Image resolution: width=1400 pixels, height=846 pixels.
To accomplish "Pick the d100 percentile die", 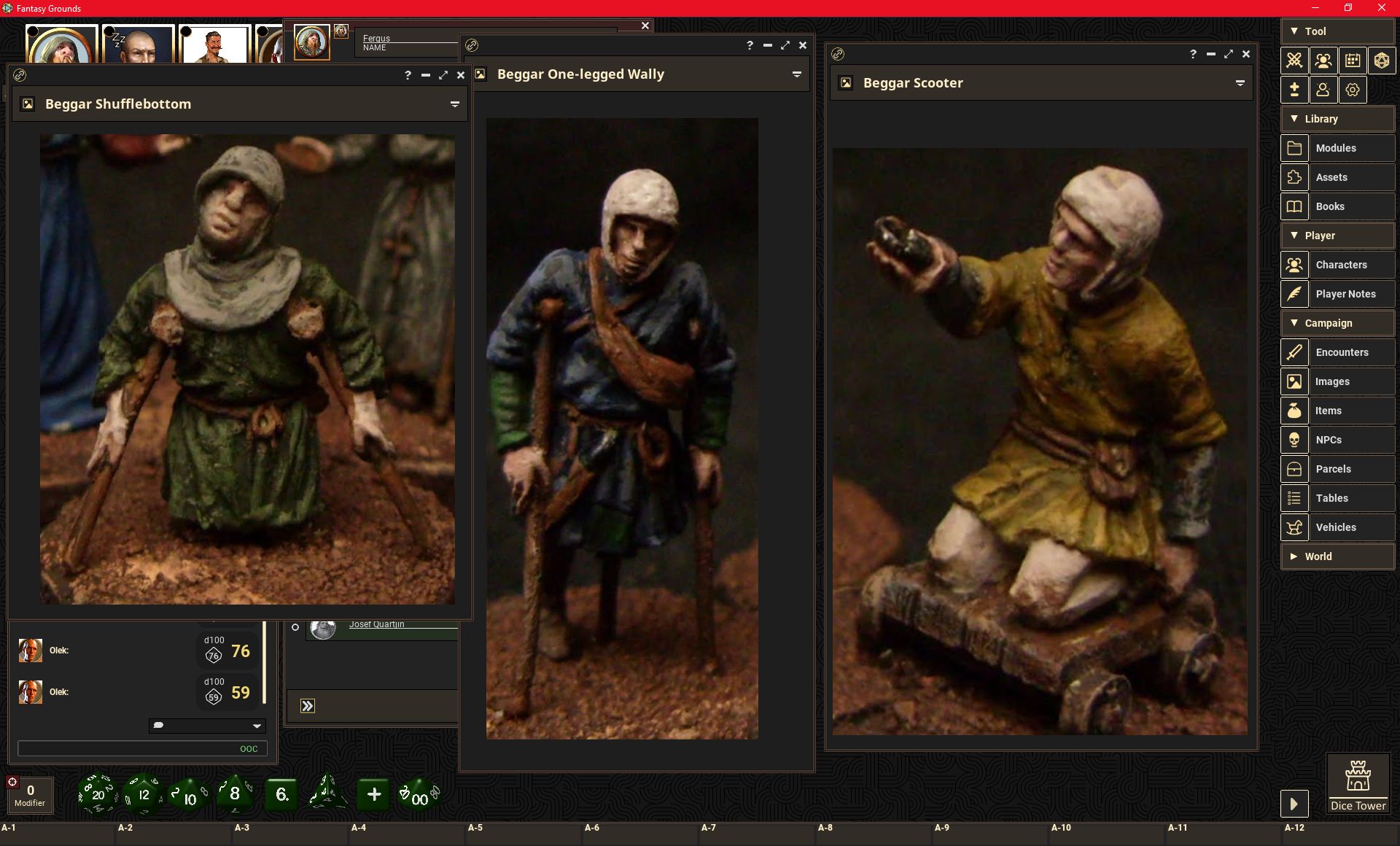I will pyautogui.click(x=419, y=795).
